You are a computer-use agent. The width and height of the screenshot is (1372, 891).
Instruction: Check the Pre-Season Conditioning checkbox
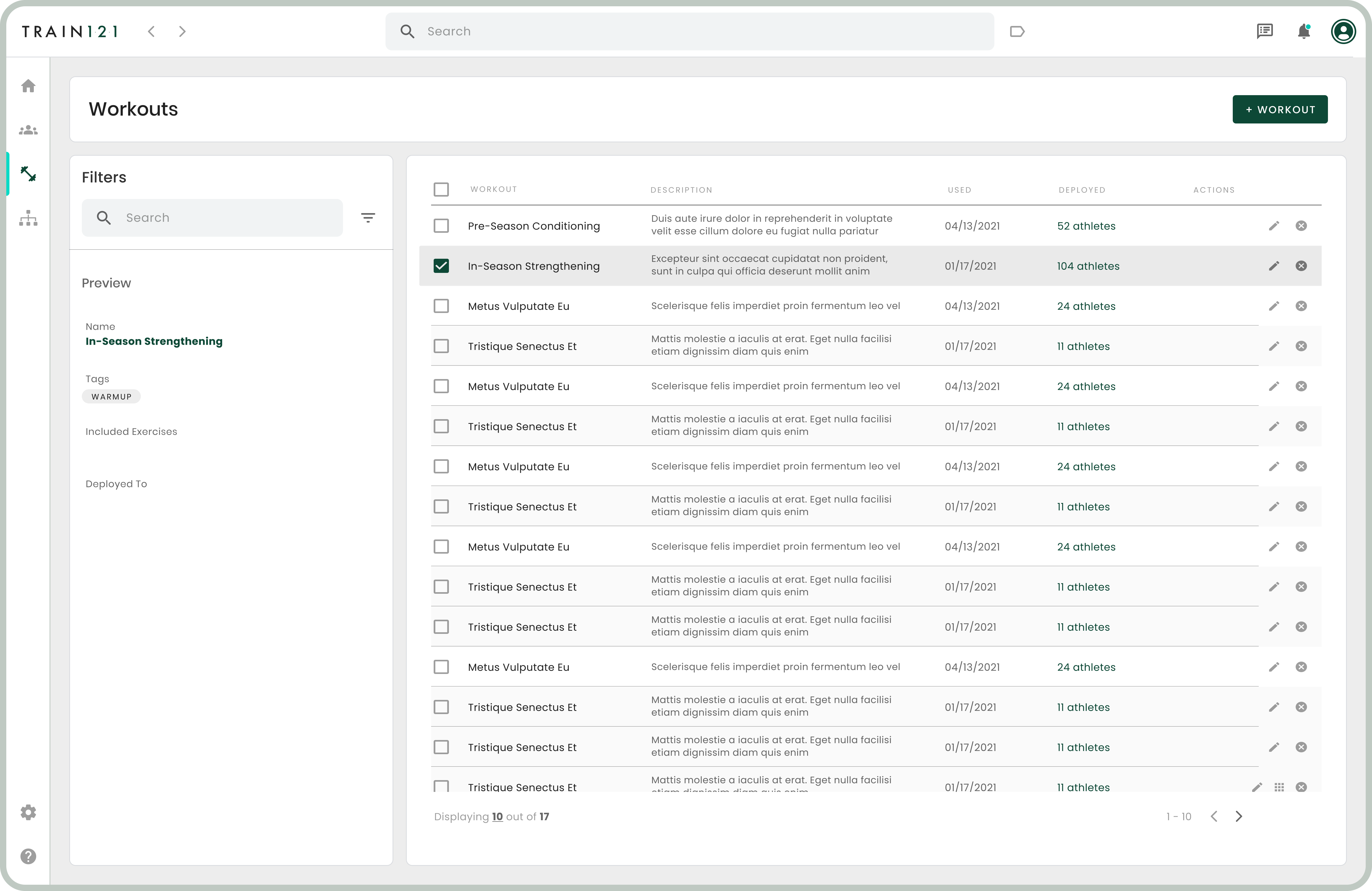pos(441,226)
